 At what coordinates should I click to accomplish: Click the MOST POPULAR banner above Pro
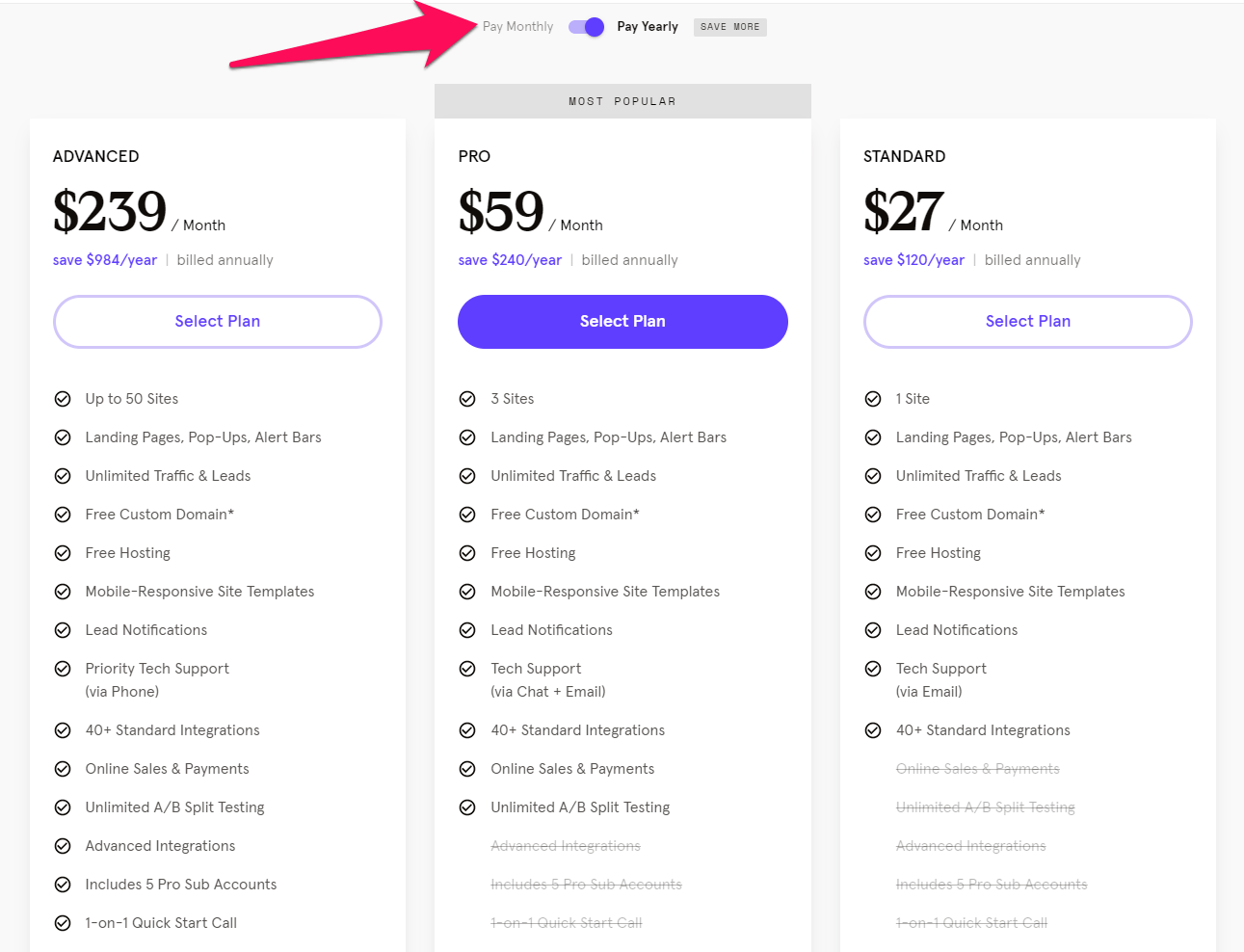(x=622, y=101)
